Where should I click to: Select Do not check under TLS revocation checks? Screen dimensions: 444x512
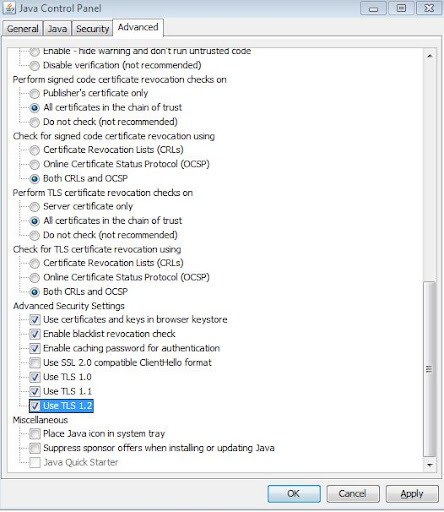coord(34,235)
